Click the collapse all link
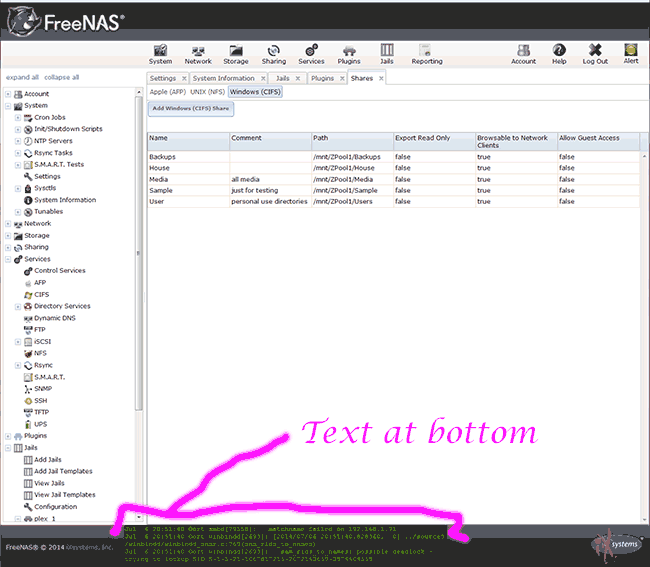 pos(61,77)
